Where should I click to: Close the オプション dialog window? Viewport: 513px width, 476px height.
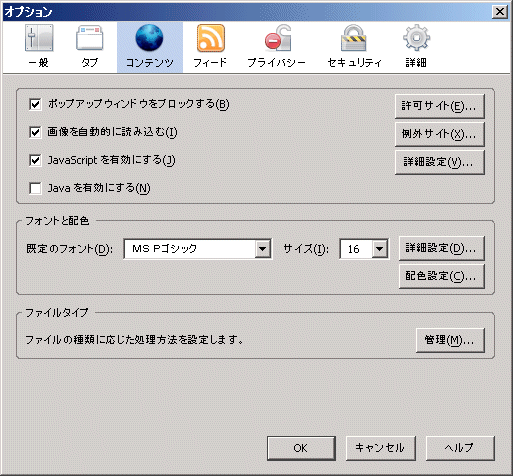click(500, 12)
